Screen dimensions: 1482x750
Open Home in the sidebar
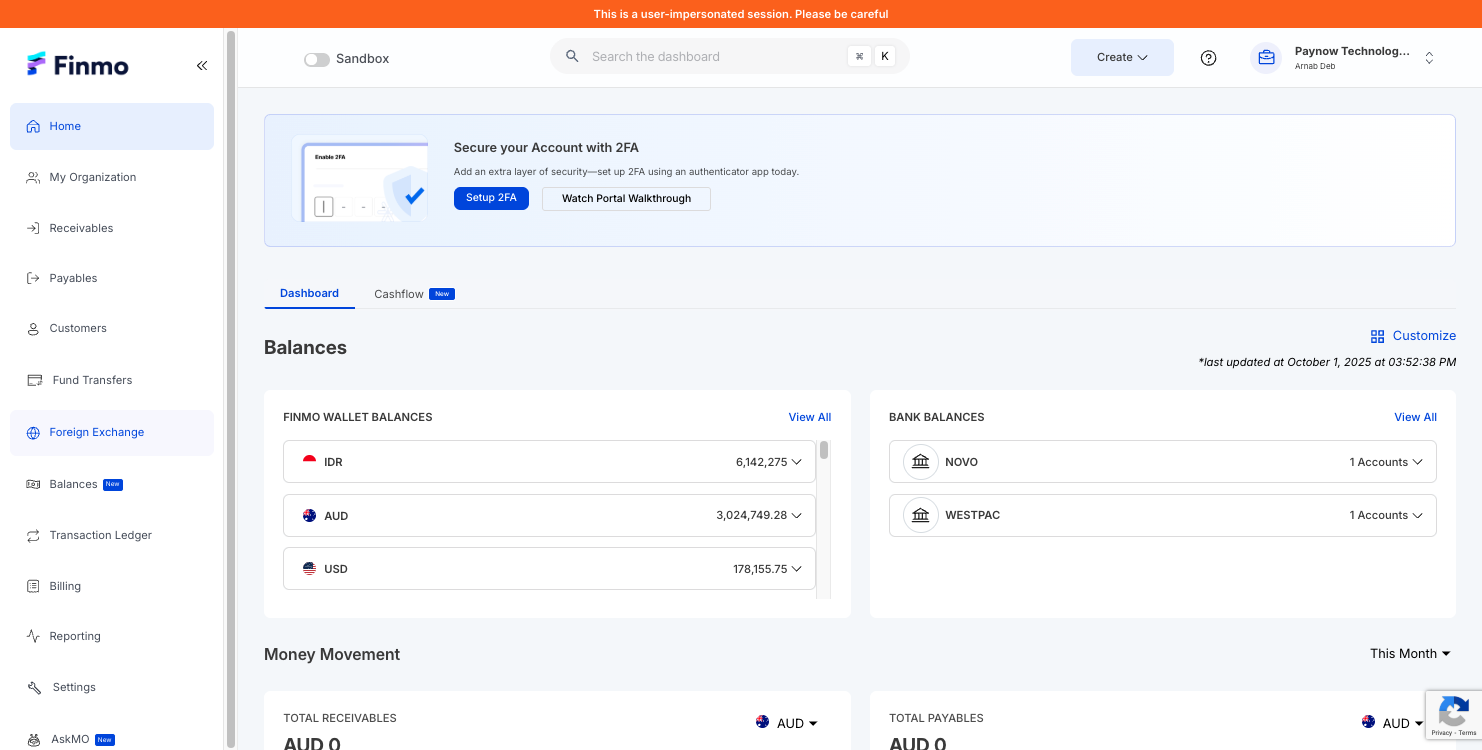coord(112,126)
